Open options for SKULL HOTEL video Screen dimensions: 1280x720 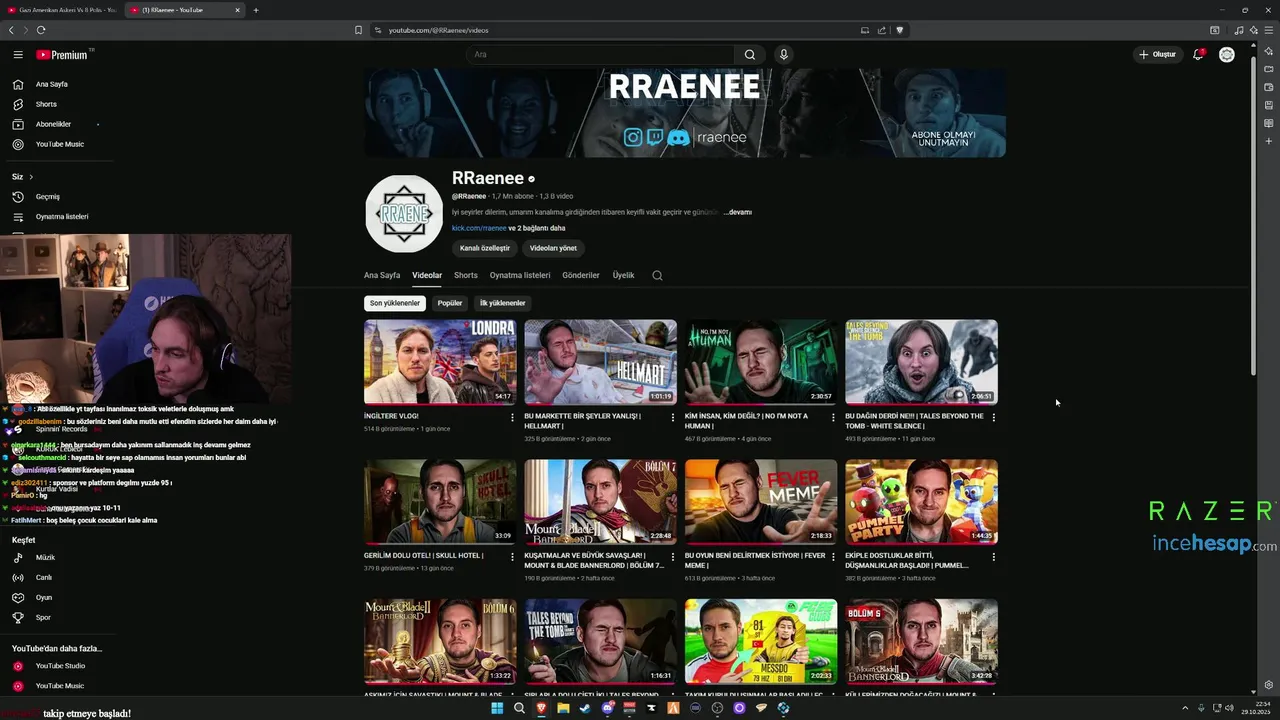[x=512, y=557]
